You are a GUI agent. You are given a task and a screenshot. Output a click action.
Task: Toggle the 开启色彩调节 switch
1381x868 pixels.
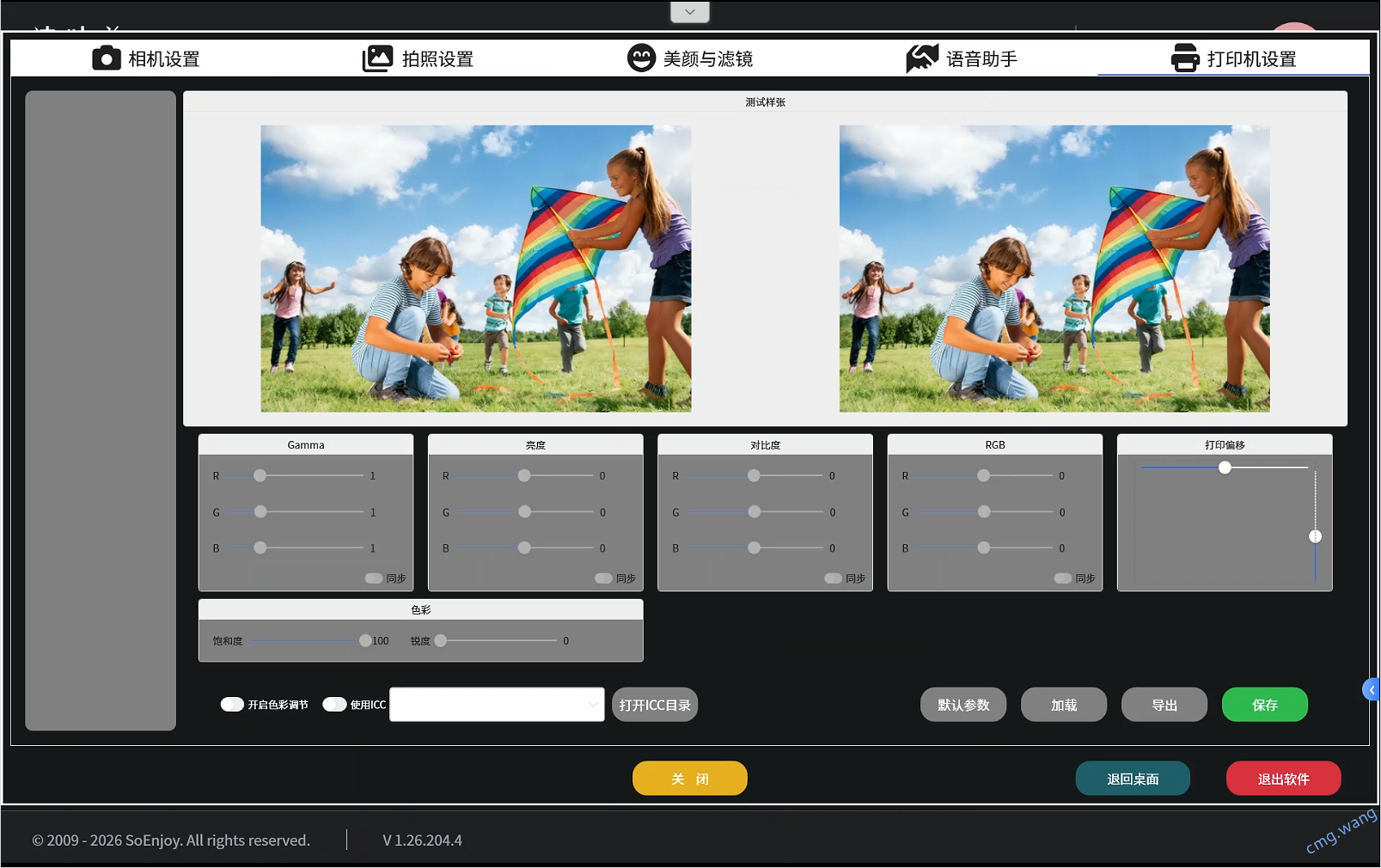(232, 705)
